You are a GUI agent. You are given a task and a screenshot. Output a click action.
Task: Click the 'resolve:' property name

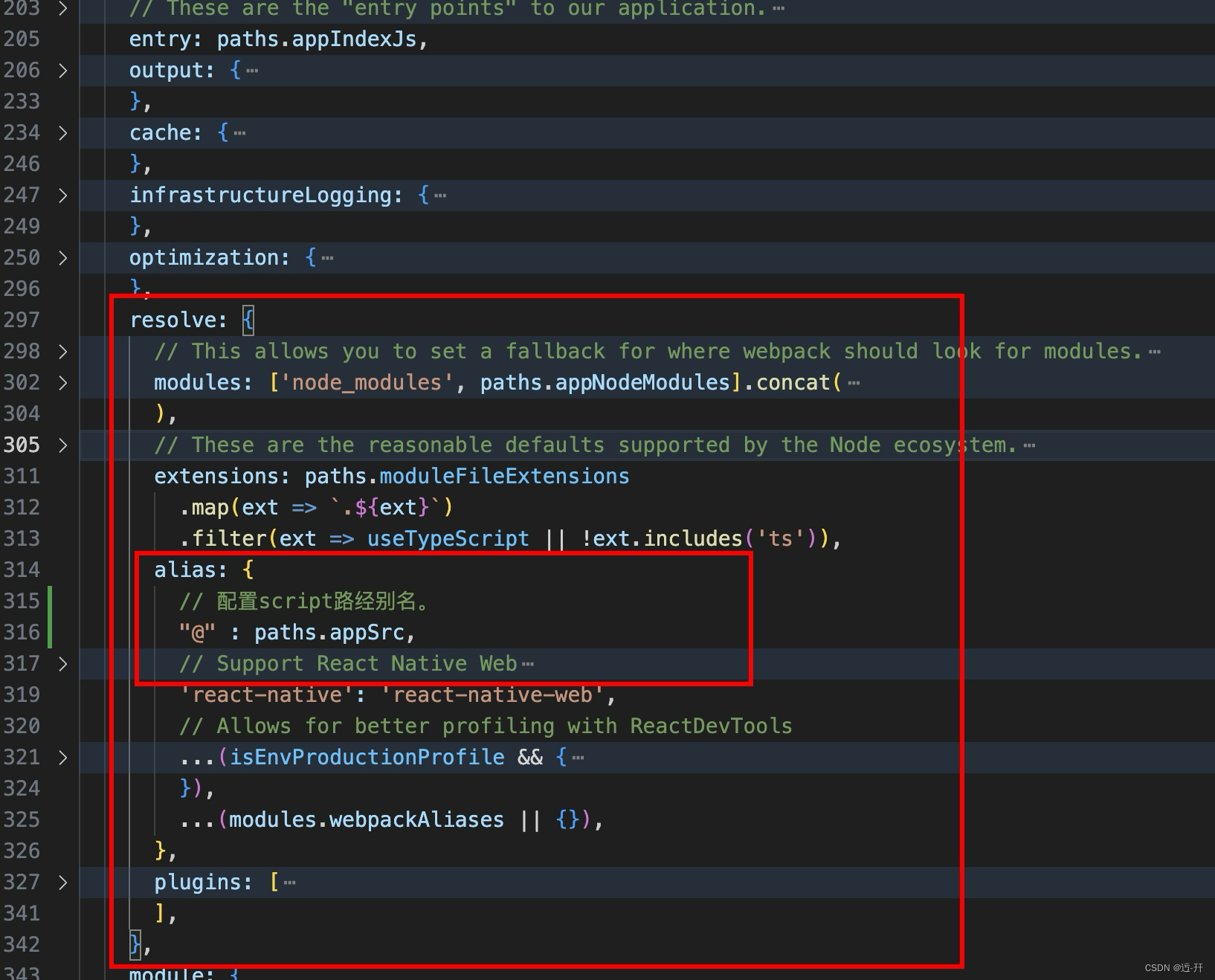[178, 320]
